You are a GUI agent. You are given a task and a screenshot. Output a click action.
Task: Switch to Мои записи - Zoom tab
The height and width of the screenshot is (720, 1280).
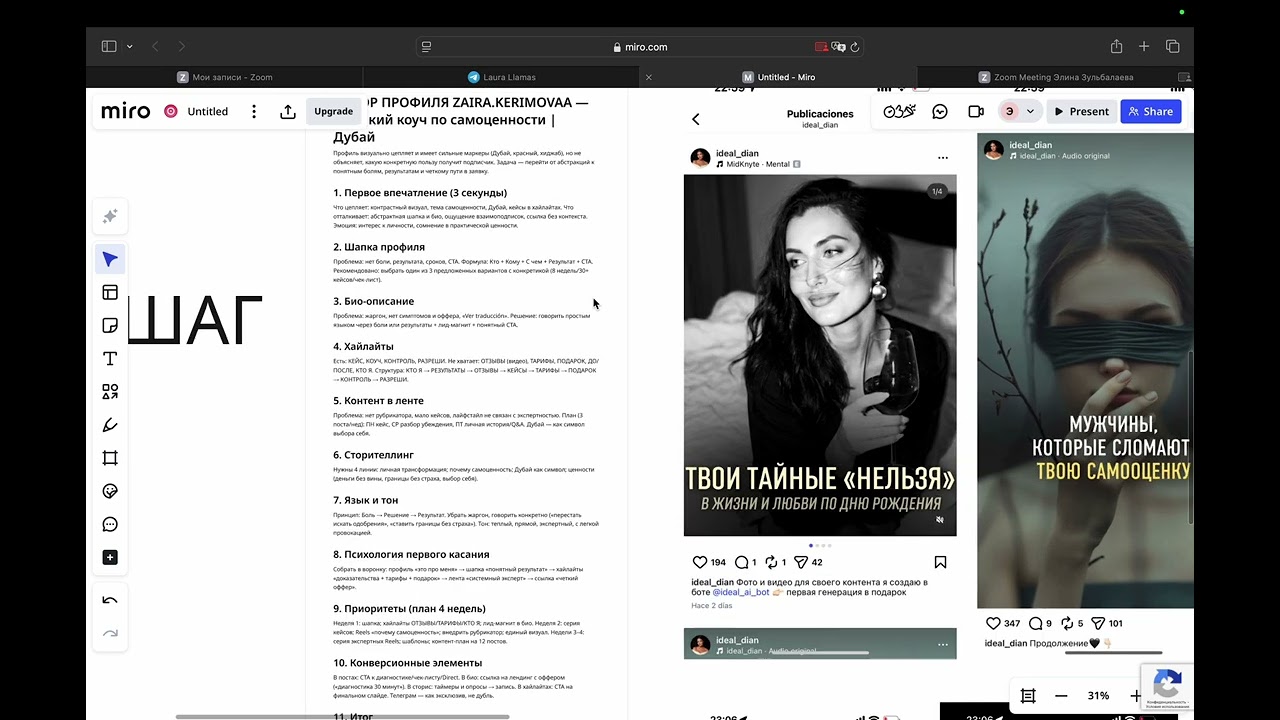[225, 77]
